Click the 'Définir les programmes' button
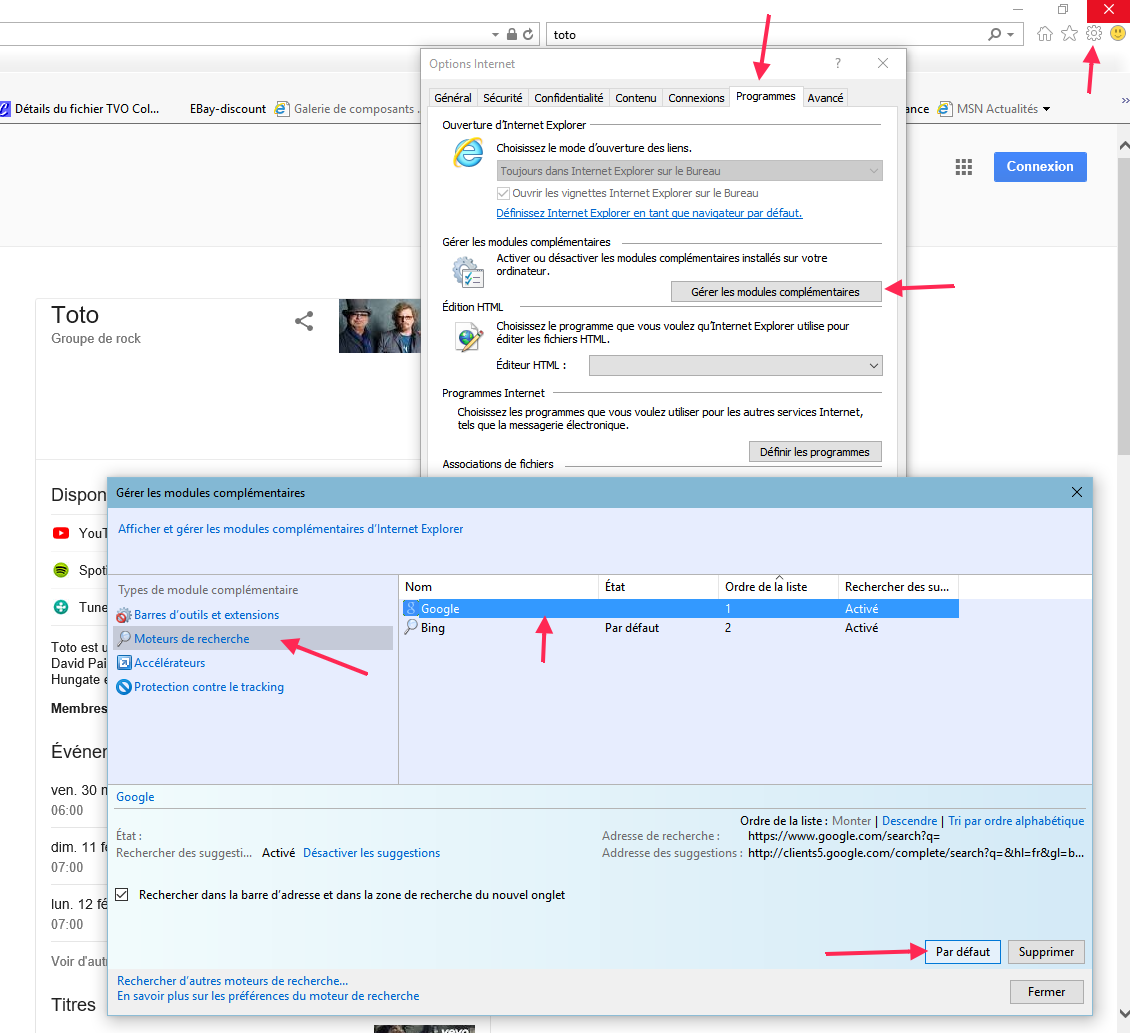This screenshot has width=1130, height=1033. click(815, 452)
